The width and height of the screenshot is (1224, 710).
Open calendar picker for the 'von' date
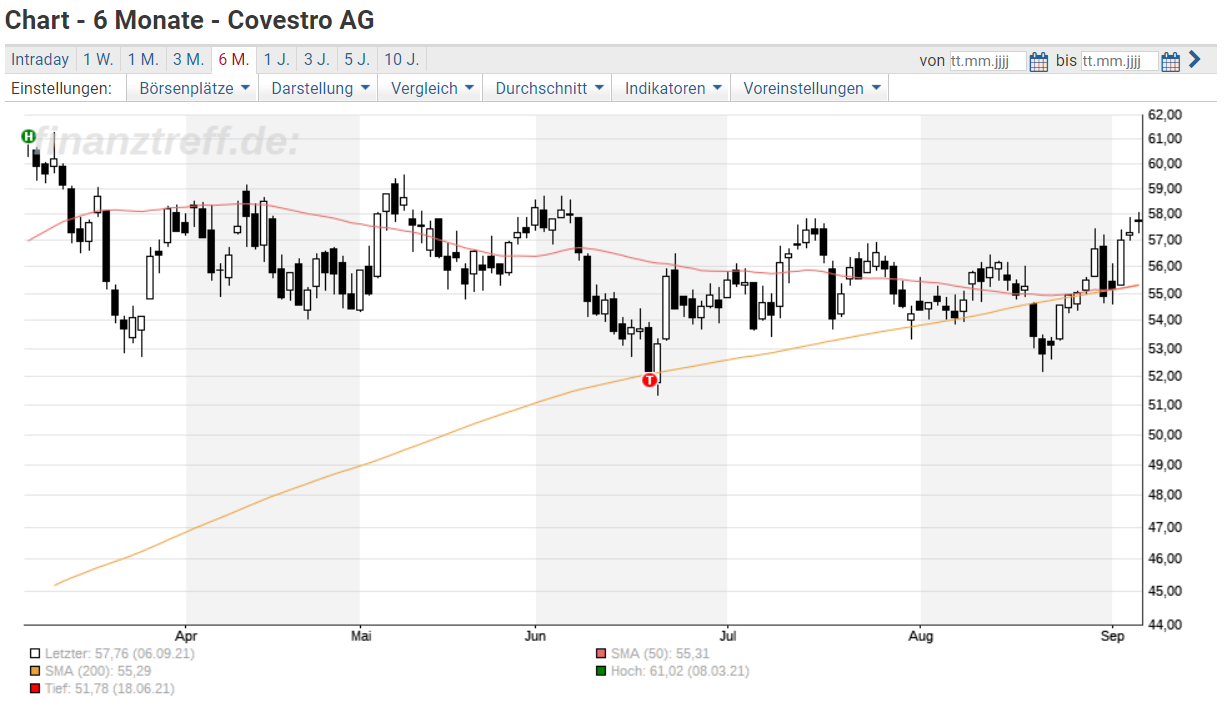[x=1039, y=61]
